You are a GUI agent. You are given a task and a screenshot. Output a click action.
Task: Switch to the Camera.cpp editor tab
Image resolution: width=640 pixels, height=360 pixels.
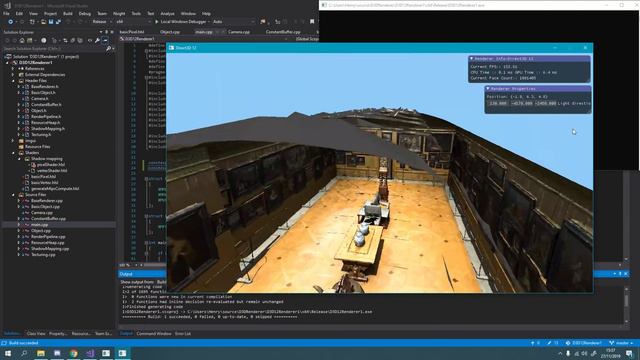[239, 32]
